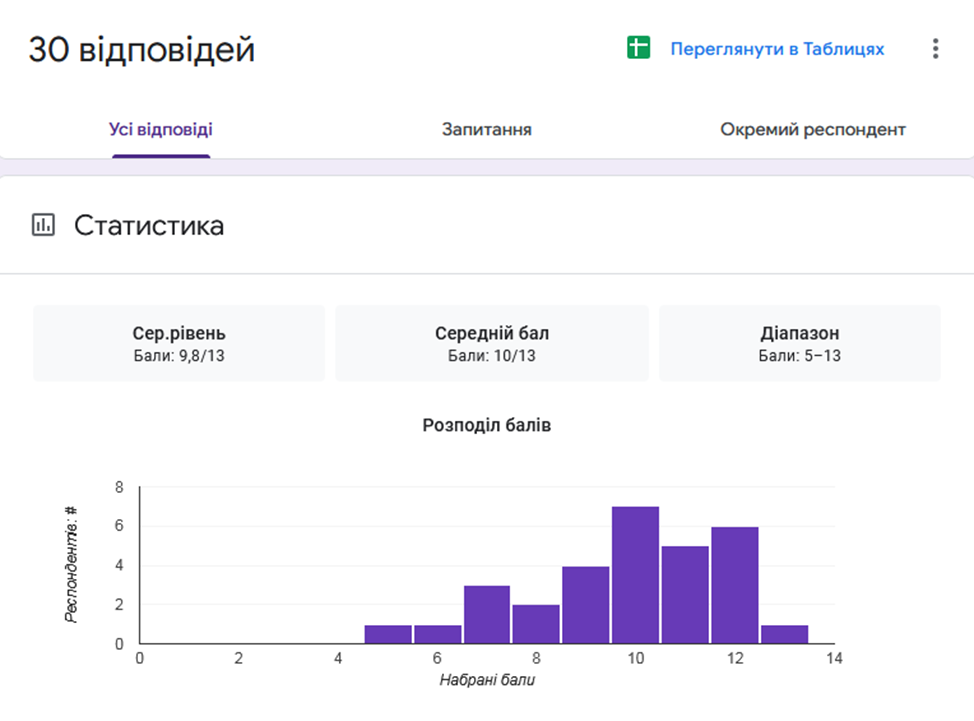The height and width of the screenshot is (721, 974).
Task: Open Переглянути в Таблицях link
Action: 777,49
